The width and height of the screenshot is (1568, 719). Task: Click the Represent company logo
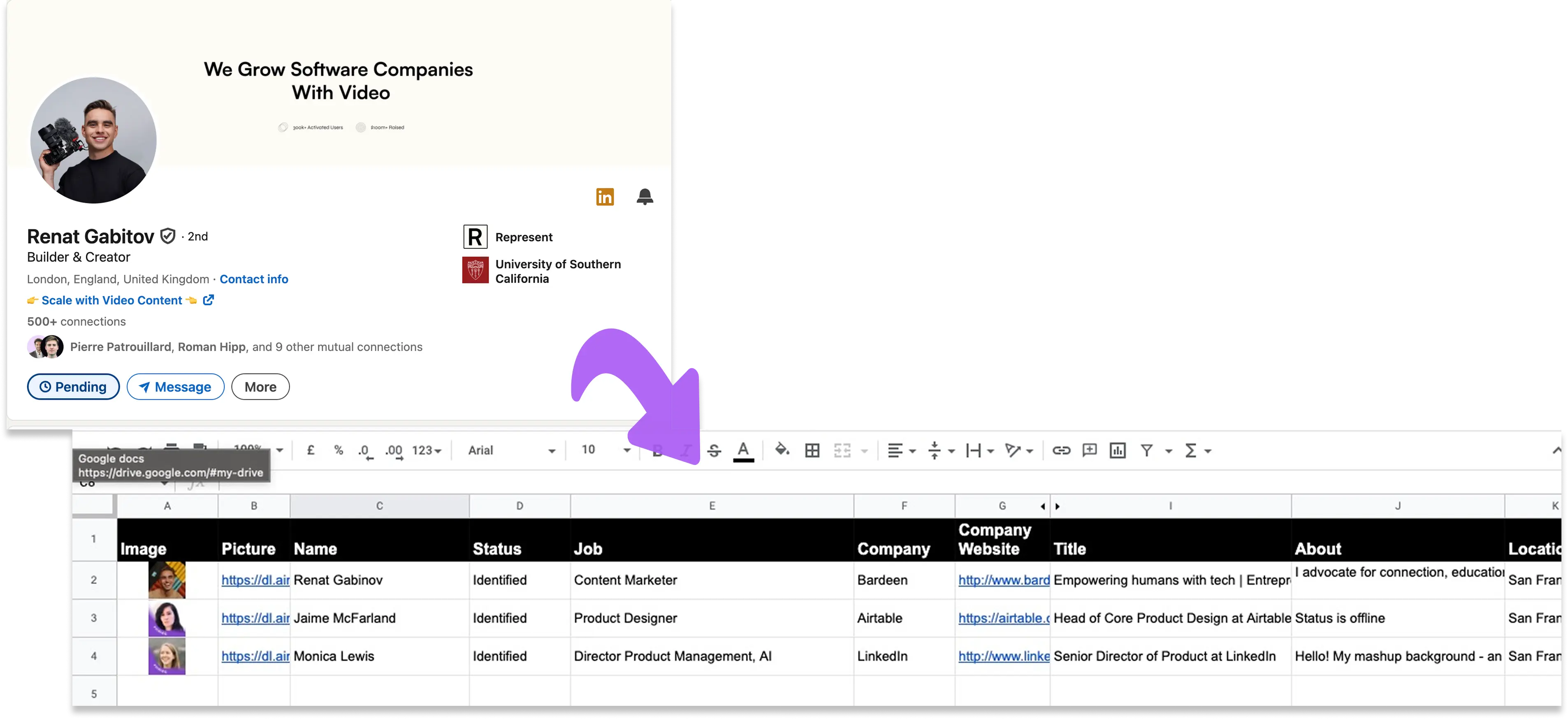pos(476,237)
